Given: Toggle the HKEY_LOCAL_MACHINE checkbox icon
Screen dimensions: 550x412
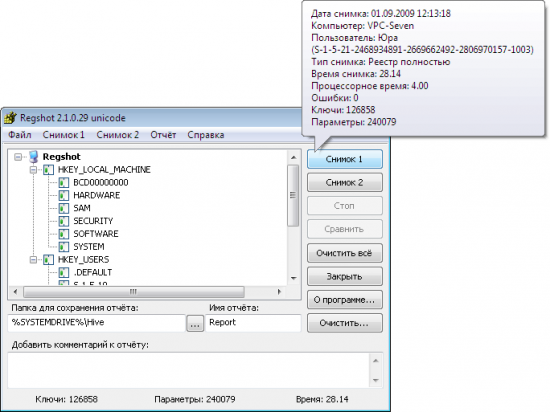Looking at the screenshot, I should tap(48, 170).
